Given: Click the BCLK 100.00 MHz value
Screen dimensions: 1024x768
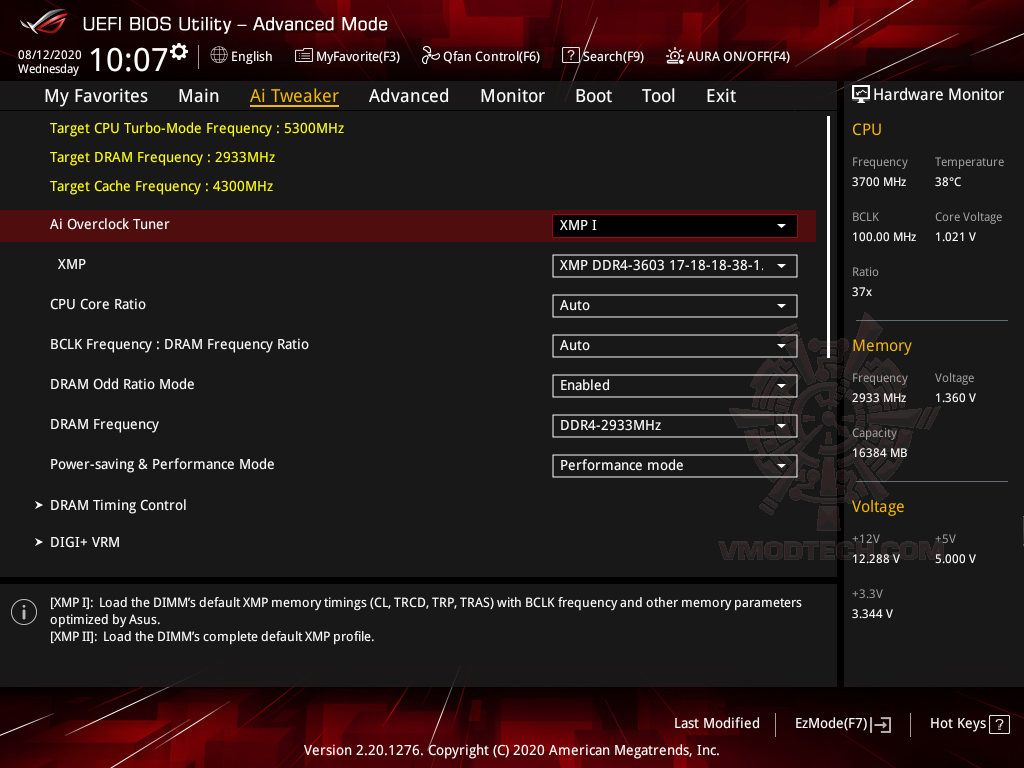Looking at the screenshot, I should (x=884, y=237).
